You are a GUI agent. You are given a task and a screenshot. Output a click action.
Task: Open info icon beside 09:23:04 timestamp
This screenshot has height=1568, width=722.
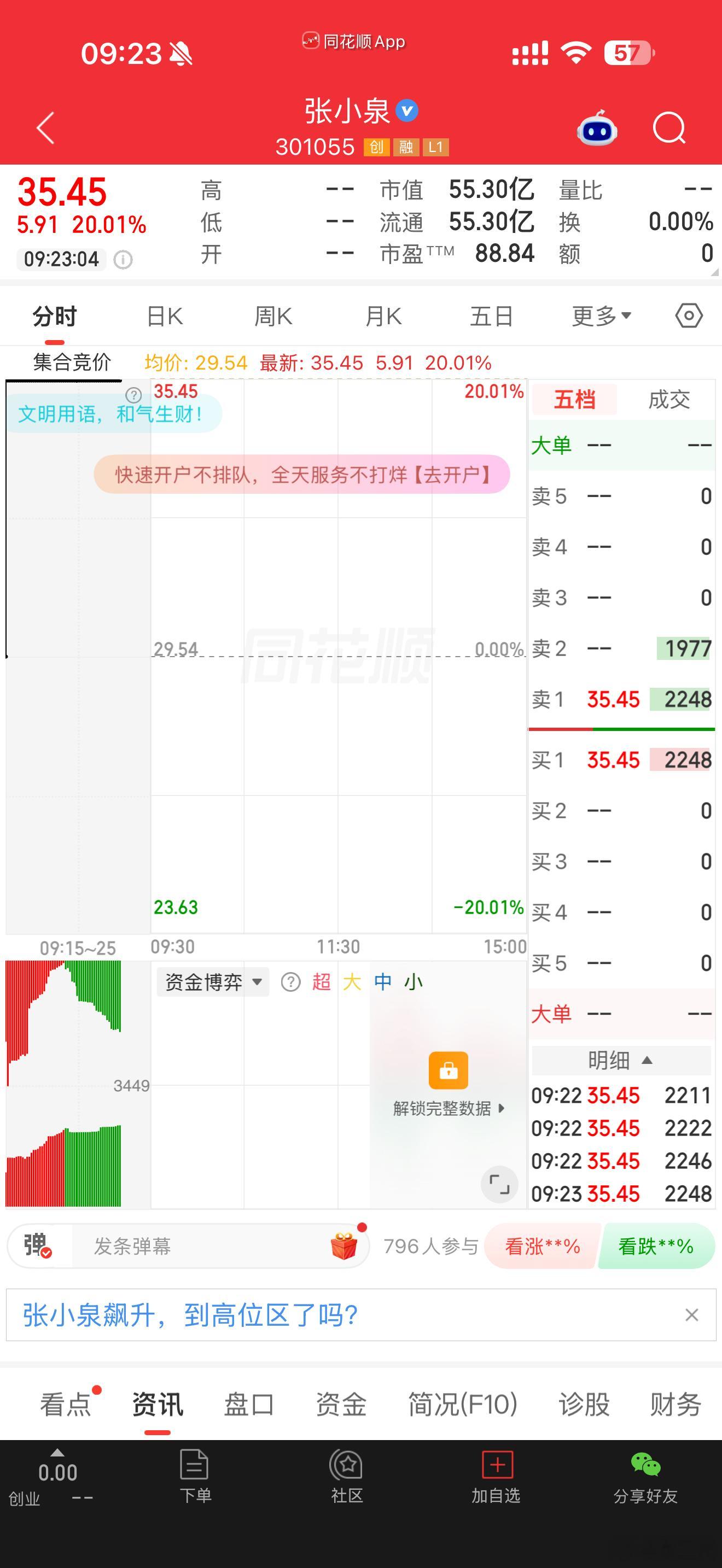pos(123,260)
